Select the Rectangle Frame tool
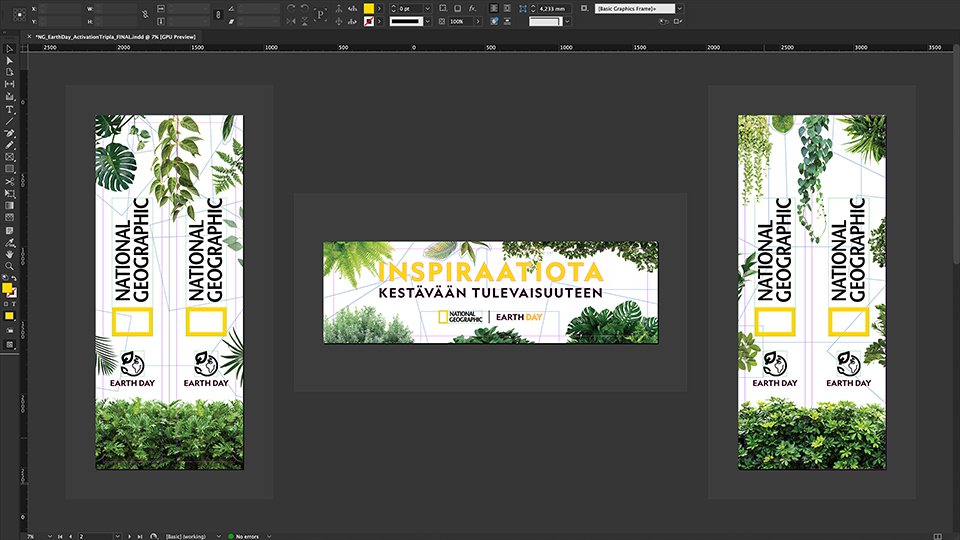The image size is (960, 540). tap(9, 157)
